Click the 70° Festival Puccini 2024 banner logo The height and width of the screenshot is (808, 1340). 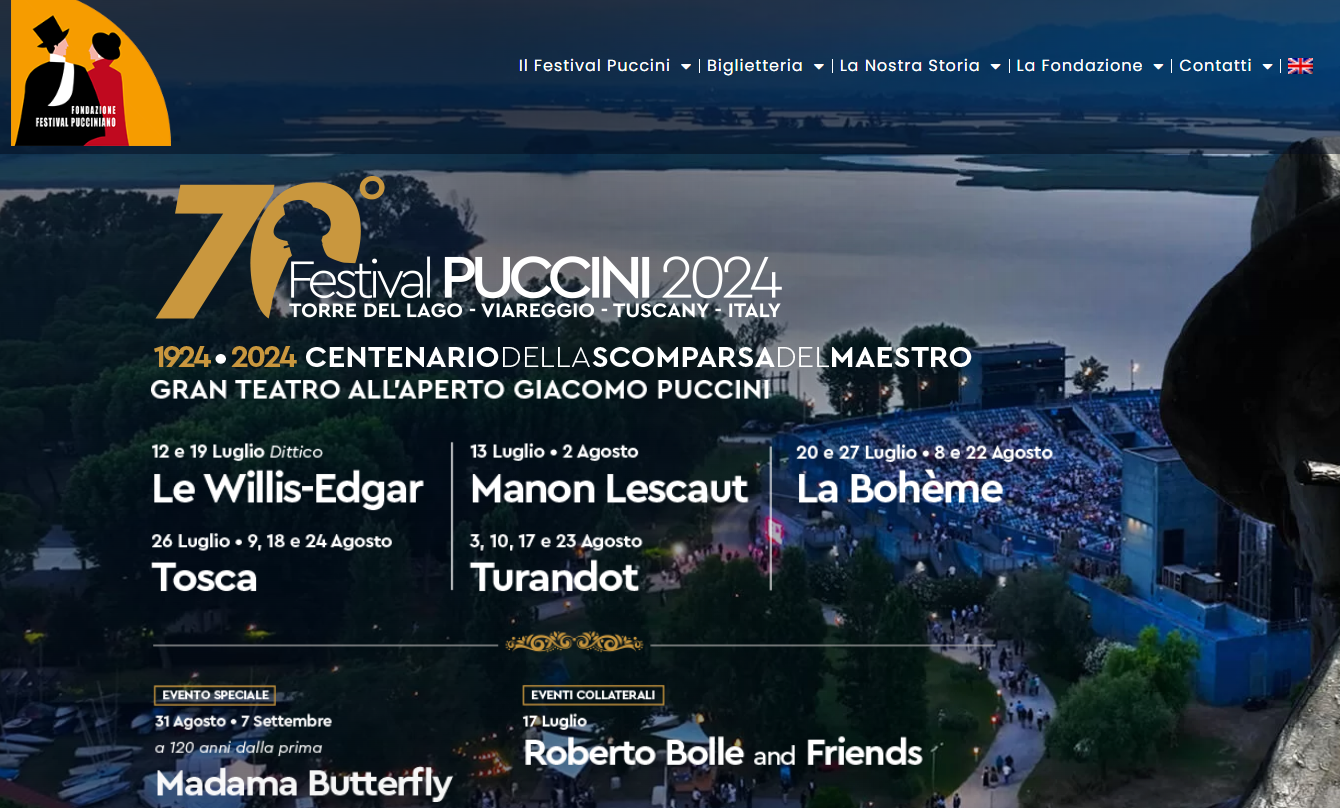(469, 248)
